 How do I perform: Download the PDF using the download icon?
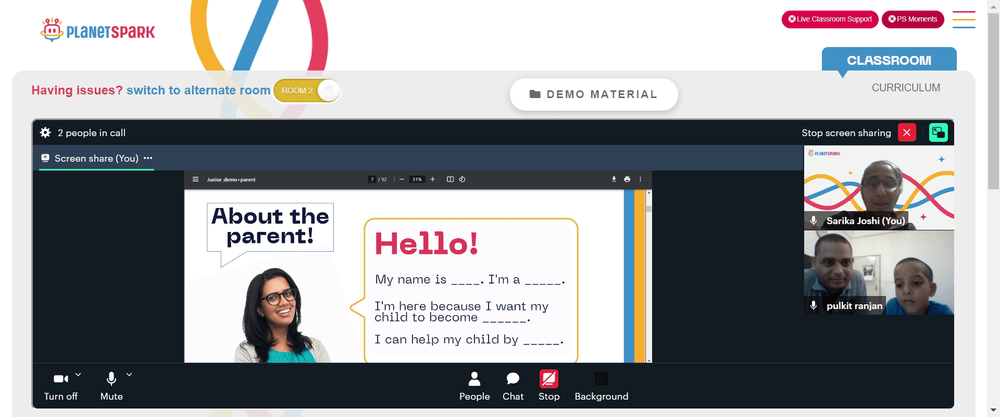tap(614, 179)
